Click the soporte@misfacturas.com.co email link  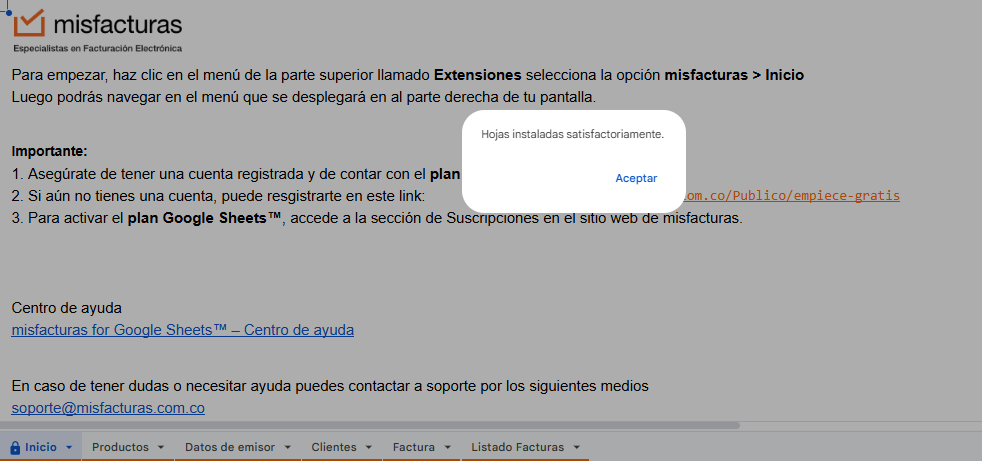point(108,408)
